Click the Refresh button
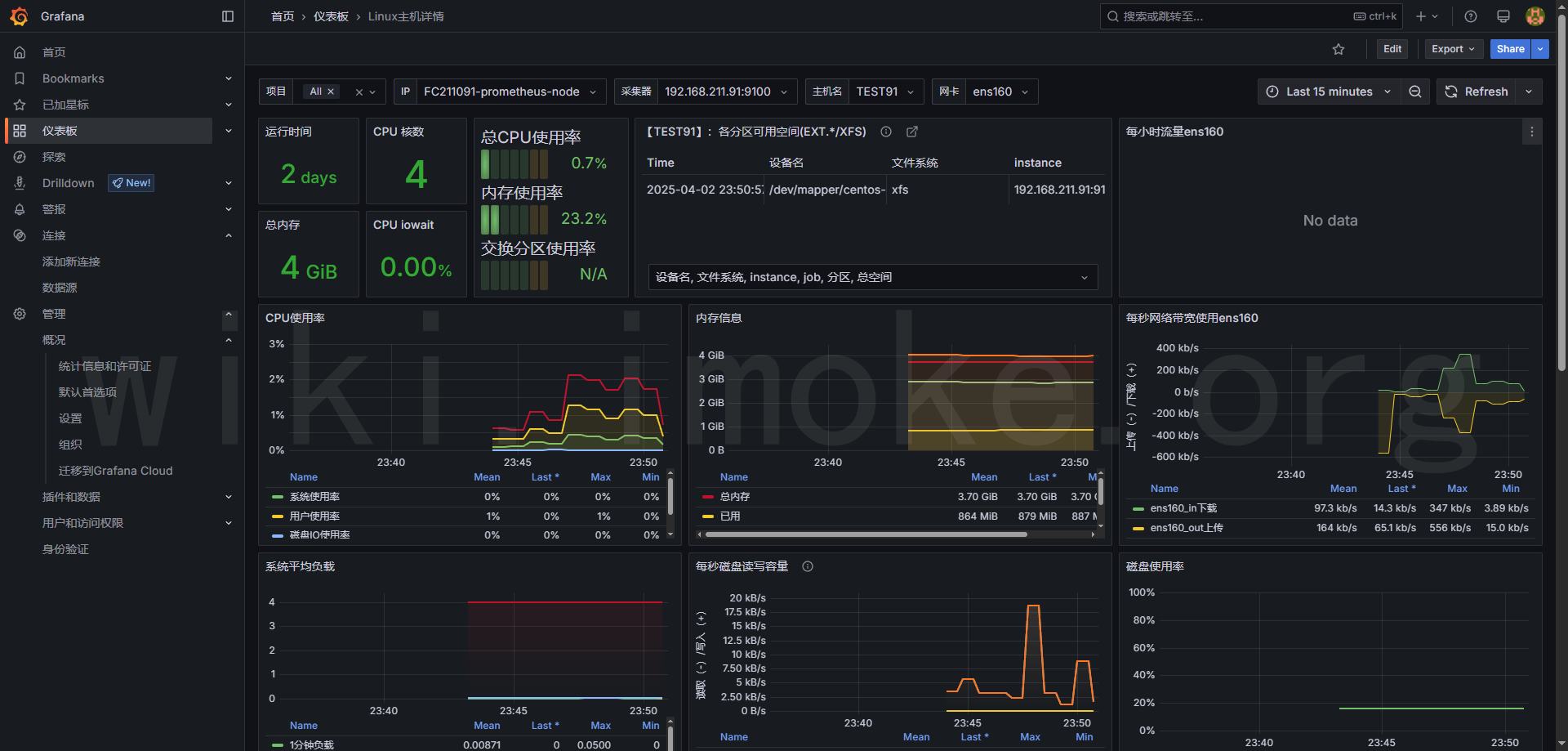This screenshot has height=751, width=1568. click(x=1477, y=92)
